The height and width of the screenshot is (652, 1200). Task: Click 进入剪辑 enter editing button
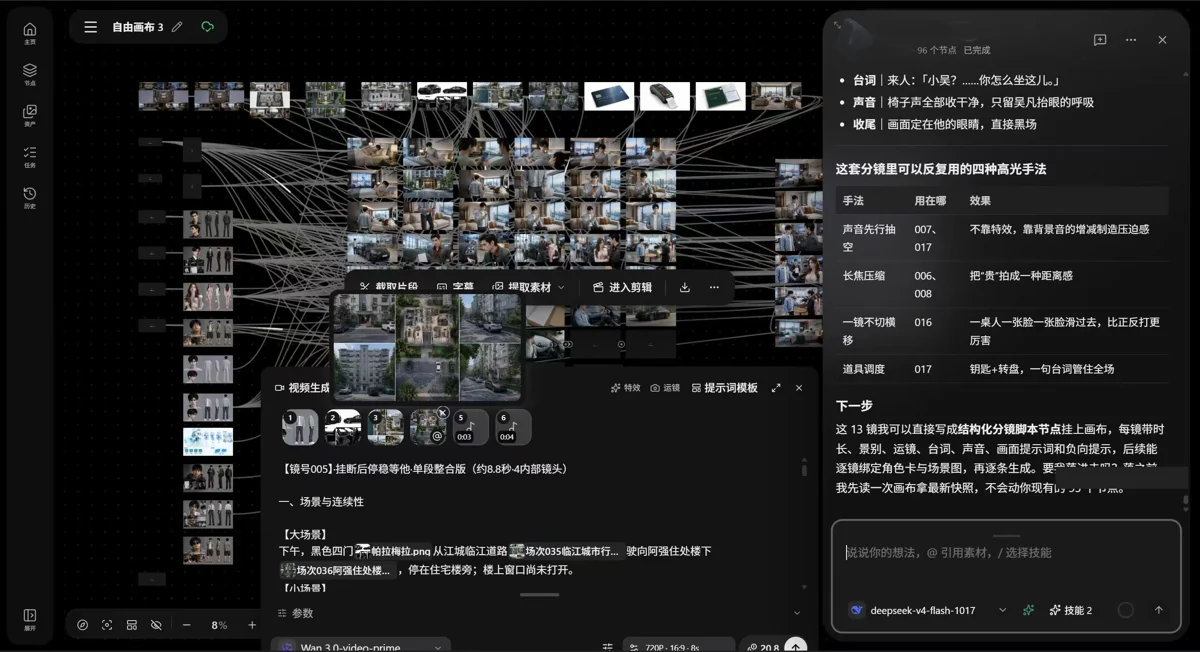tap(622, 287)
